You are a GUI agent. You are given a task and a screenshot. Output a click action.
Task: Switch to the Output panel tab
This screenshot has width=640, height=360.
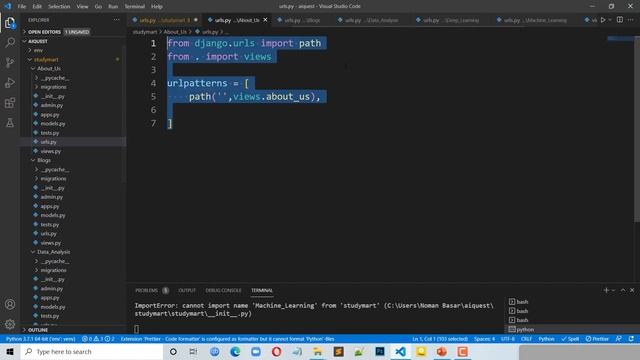pyautogui.click(x=187, y=290)
